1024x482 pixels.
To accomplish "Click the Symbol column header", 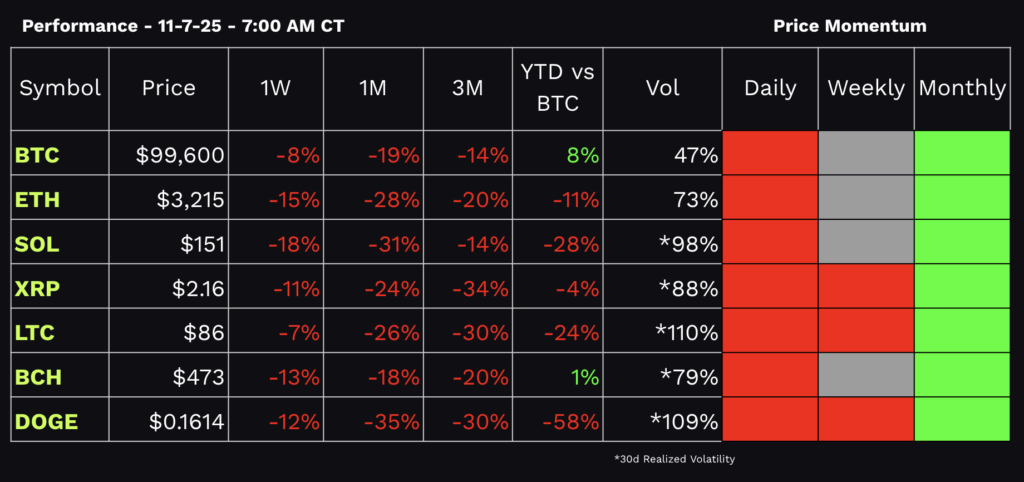I will [x=60, y=88].
